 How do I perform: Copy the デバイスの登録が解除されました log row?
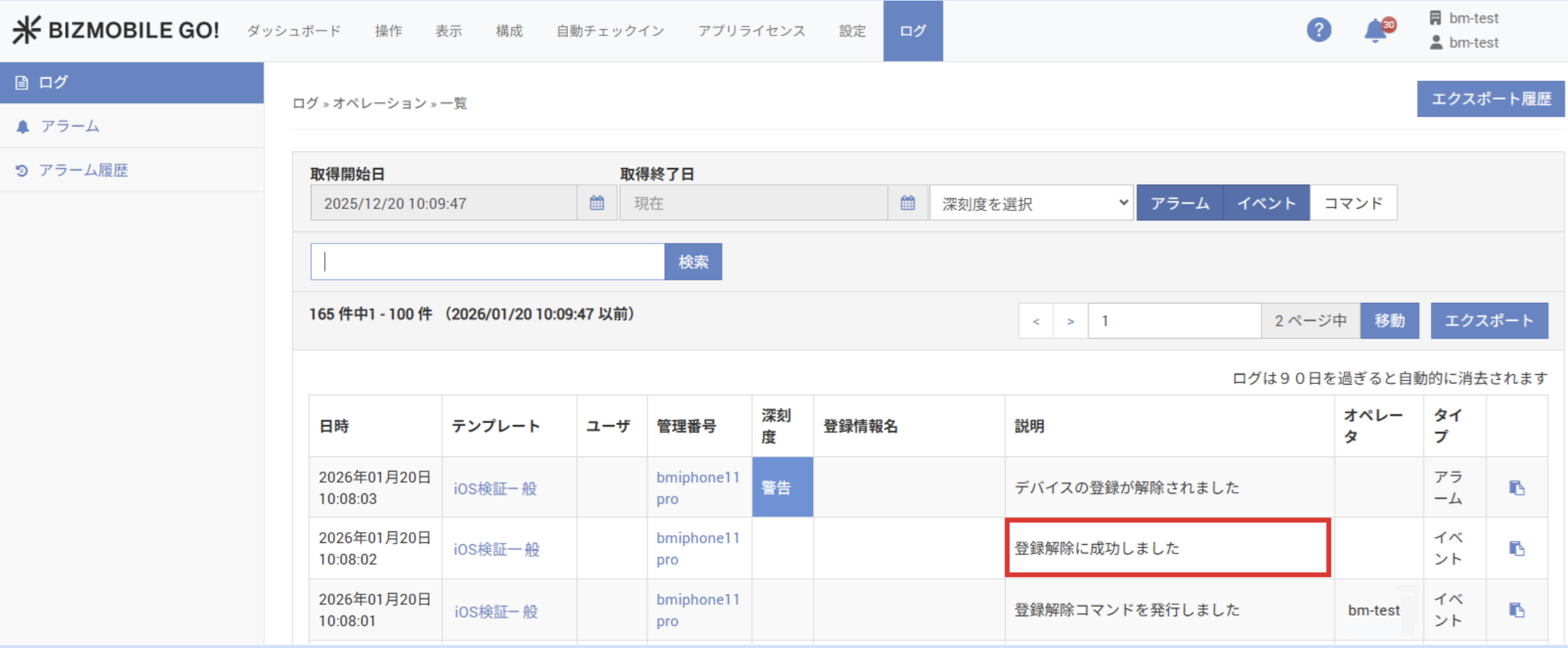(x=1516, y=488)
